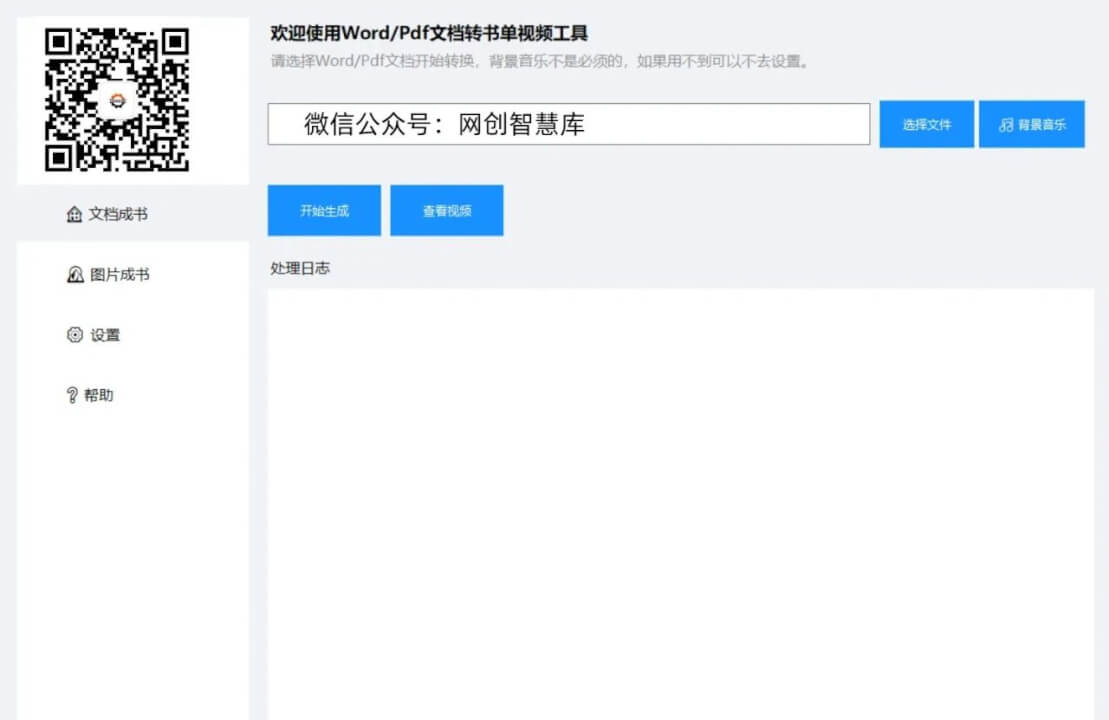Image resolution: width=1109 pixels, height=720 pixels.
Task: Click the music note icon on 背景音乐 button
Action: pyautogui.click(x=1004, y=124)
